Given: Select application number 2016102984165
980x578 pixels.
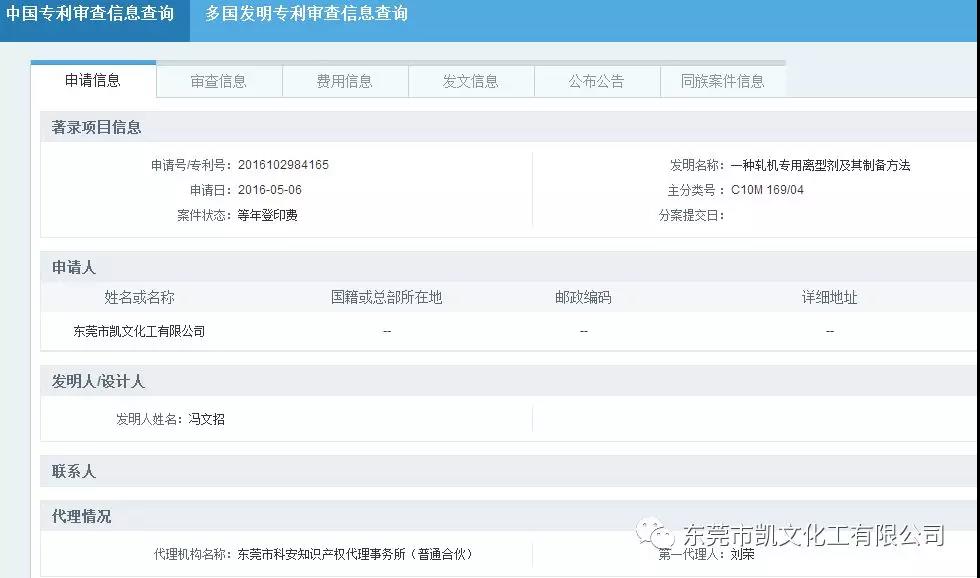Looking at the screenshot, I should point(283,165).
